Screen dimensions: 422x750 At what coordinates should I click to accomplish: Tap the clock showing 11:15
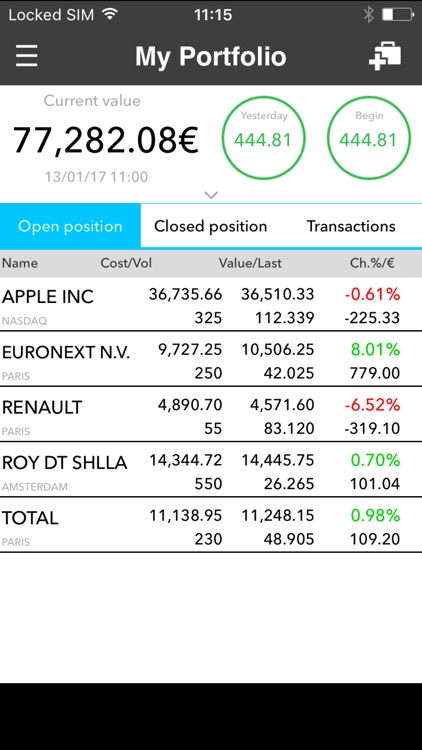click(213, 15)
